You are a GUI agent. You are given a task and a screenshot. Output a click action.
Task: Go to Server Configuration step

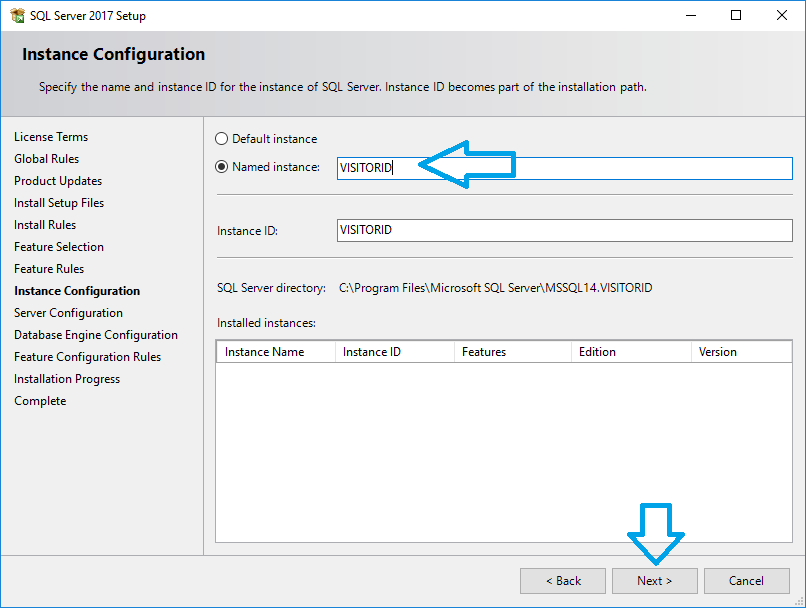pyautogui.click(x=68, y=313)
